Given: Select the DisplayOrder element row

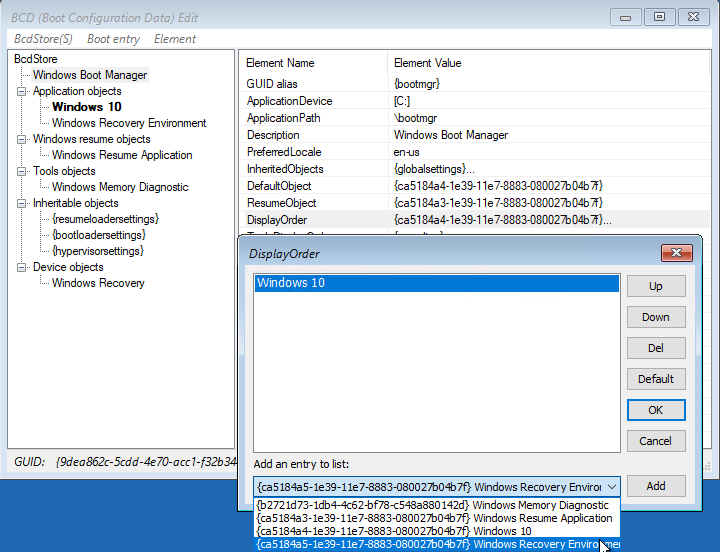Looking at the screenshot, I should click(x=474, y=220).
